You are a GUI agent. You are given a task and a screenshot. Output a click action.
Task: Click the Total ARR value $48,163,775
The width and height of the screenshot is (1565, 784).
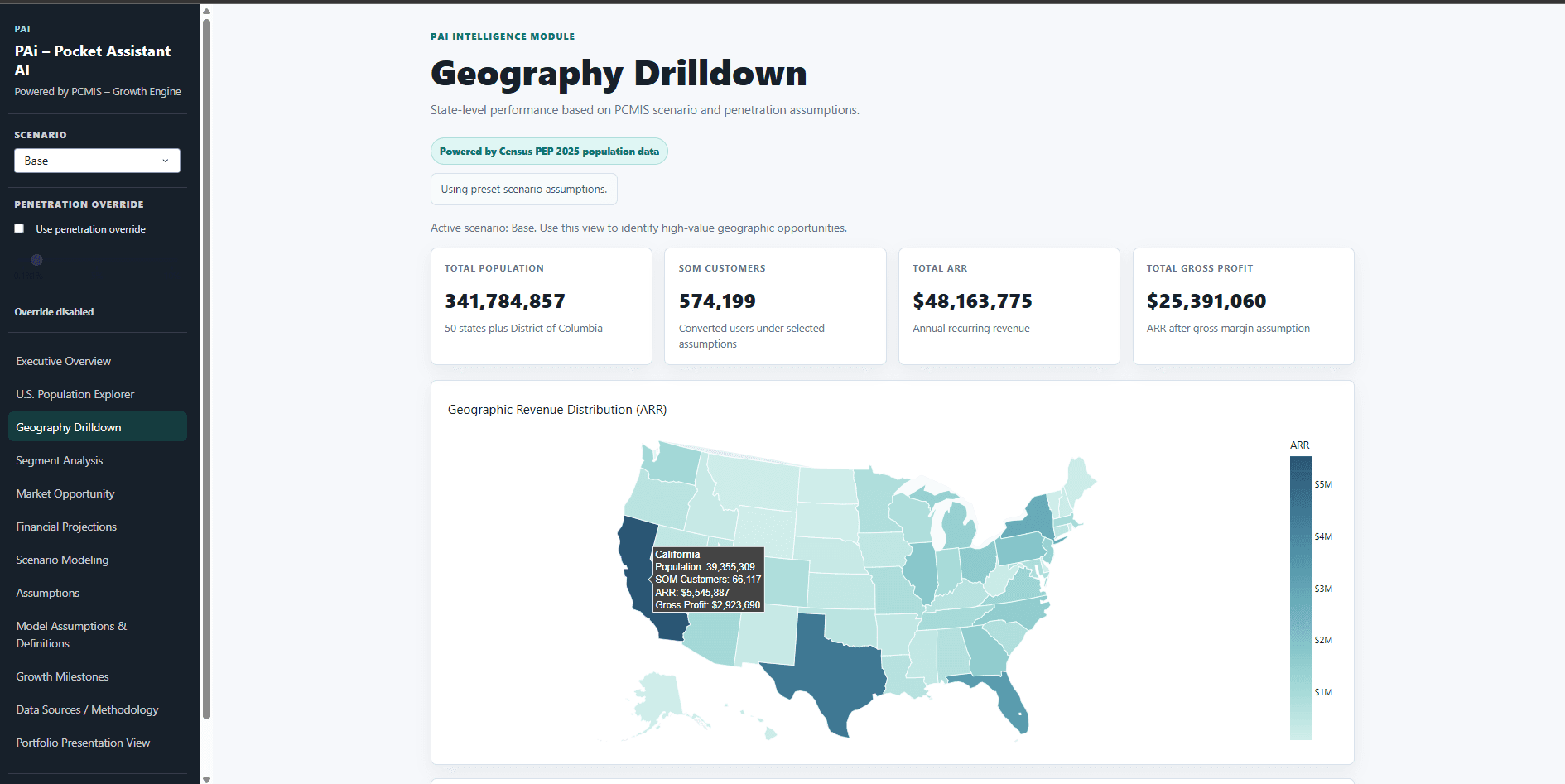click(972, 301)
